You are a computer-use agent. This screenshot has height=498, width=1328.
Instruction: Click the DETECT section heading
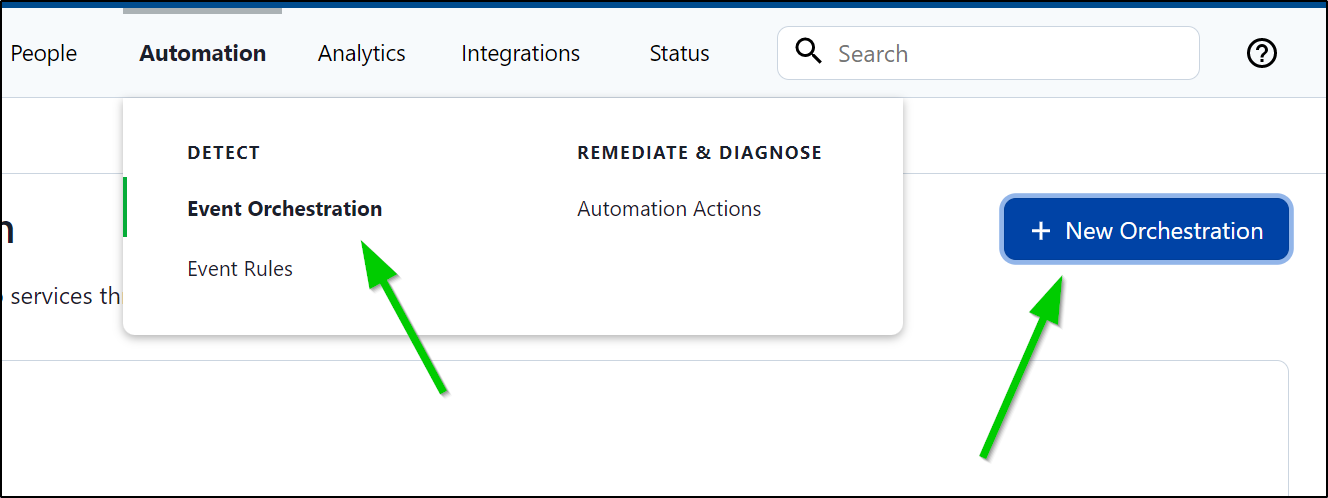tap(224, 153)
